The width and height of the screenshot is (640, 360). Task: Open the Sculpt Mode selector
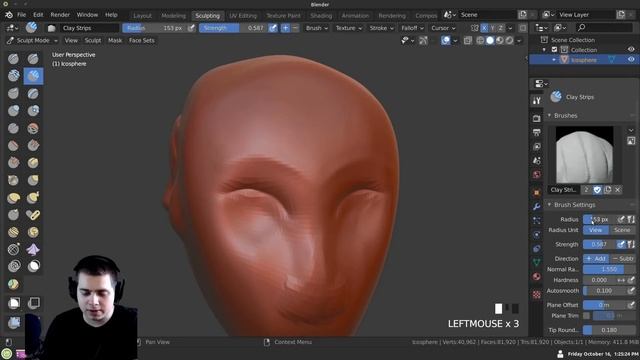tap(32, 40)
